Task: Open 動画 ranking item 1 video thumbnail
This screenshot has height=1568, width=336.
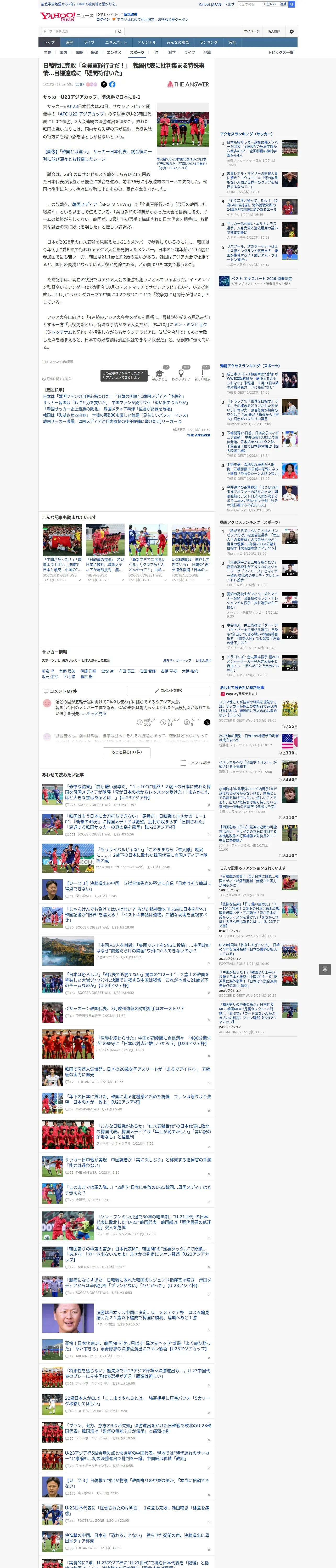Action: 290,536
